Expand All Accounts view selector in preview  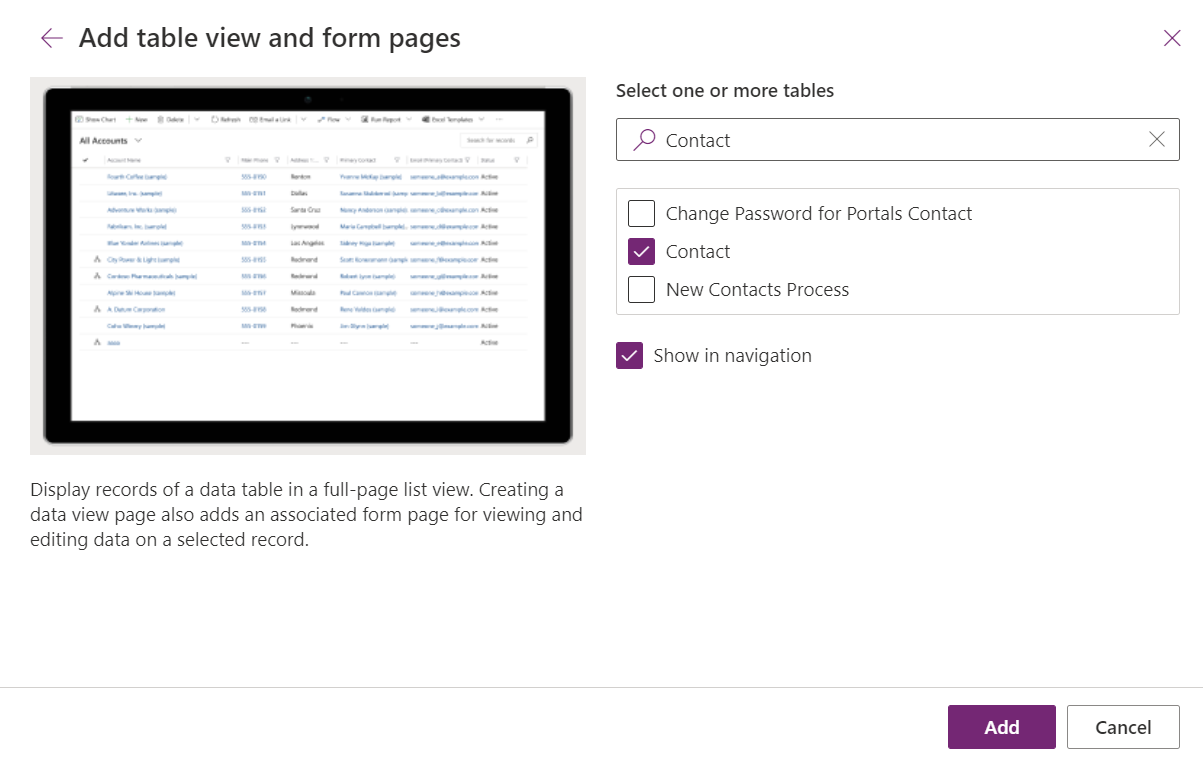[138, 141]
